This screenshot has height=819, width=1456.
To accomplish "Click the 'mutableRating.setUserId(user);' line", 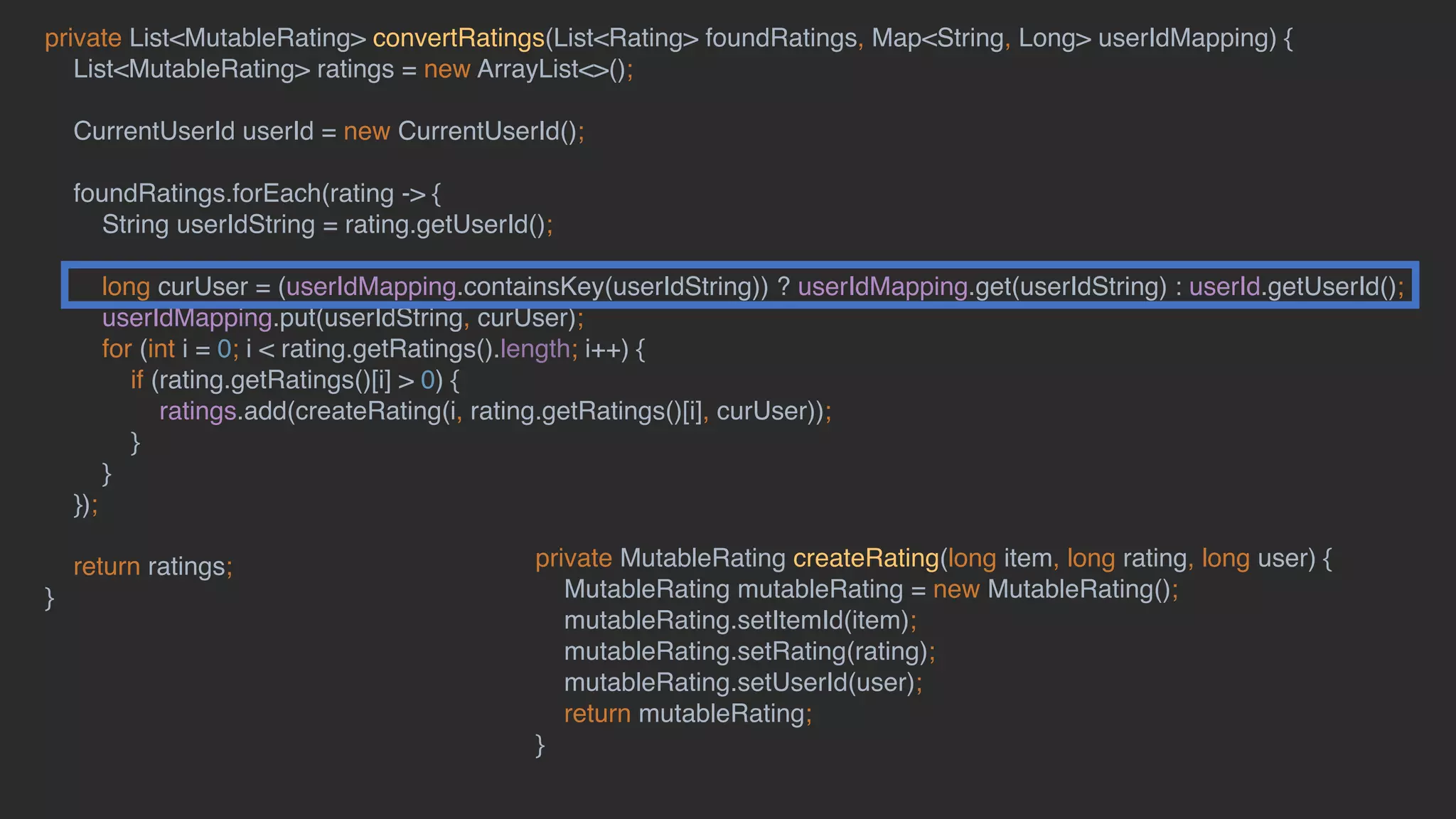I will pyautogui.click(x=743, y=683).
